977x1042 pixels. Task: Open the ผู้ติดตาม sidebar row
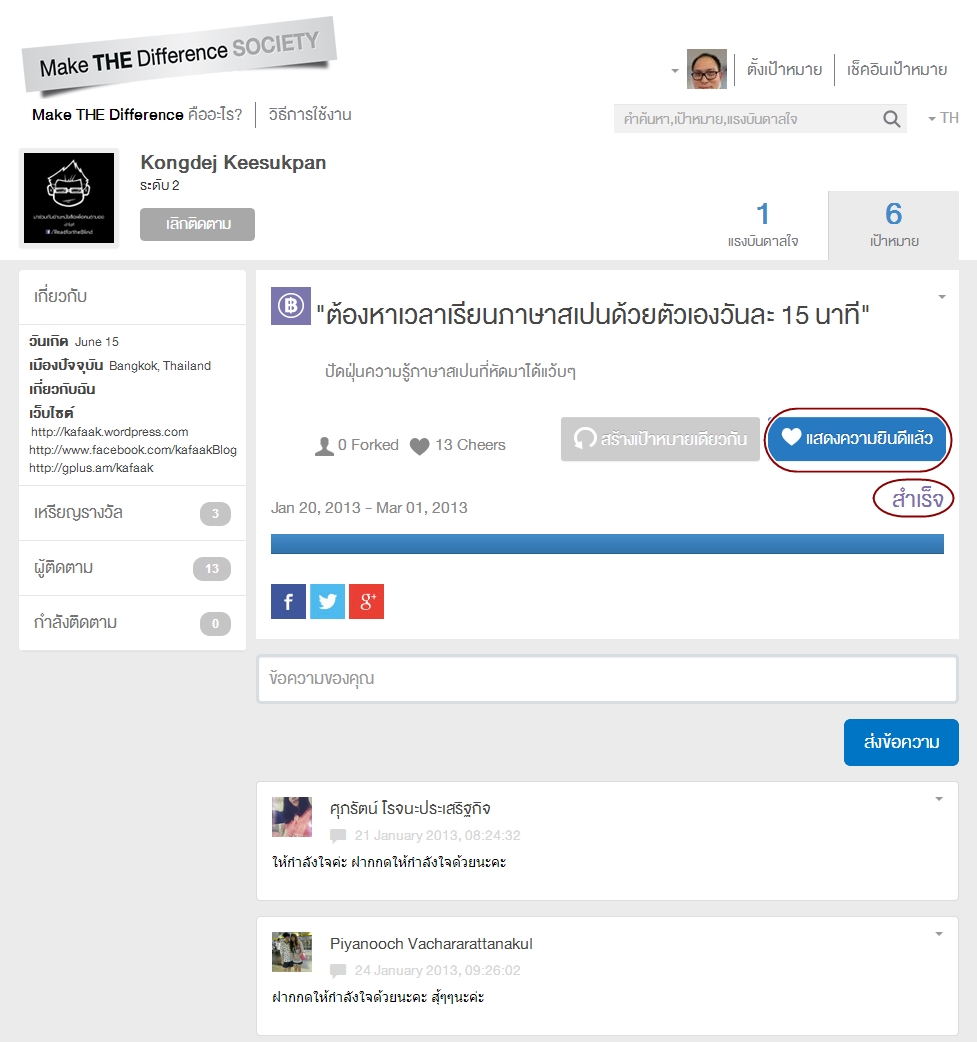click(x=132, y=568)
